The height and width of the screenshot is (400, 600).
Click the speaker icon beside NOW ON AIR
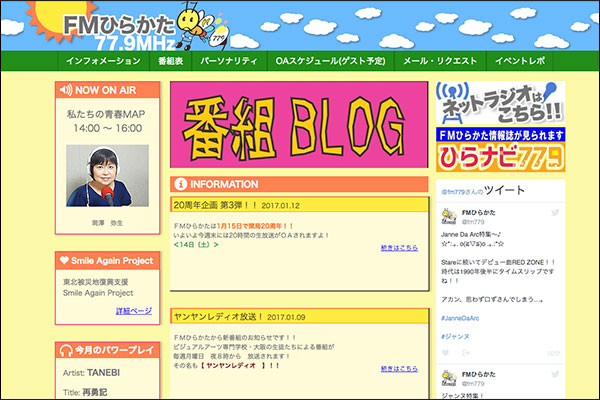[66, 89]
